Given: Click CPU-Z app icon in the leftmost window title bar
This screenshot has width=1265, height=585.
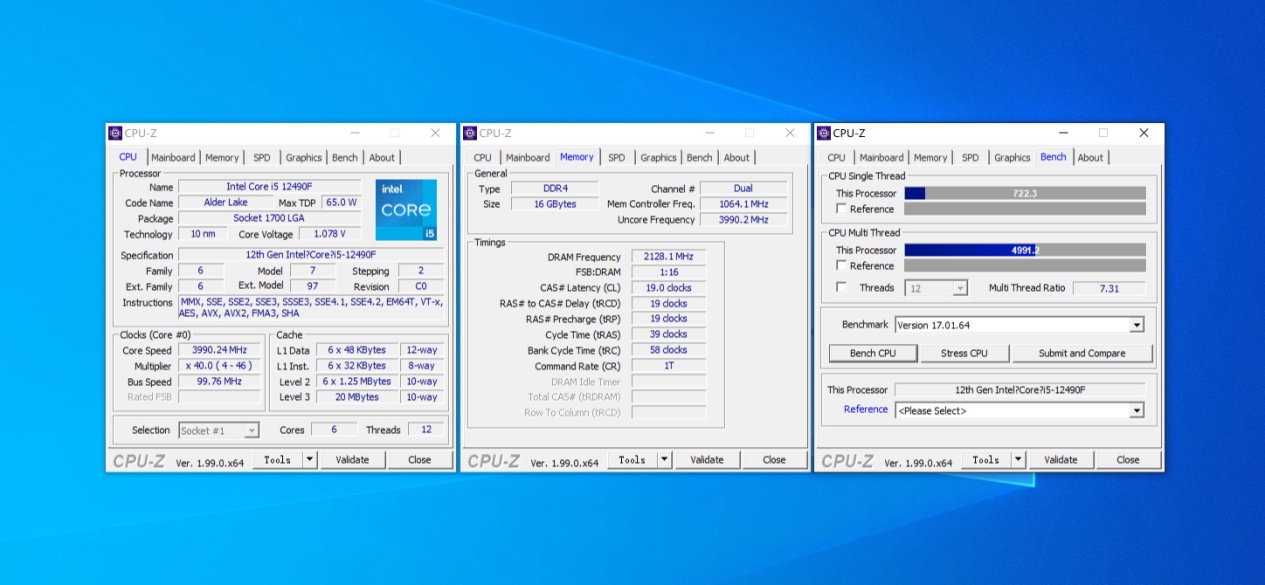Looking at the screenshot, I should 115,133.
